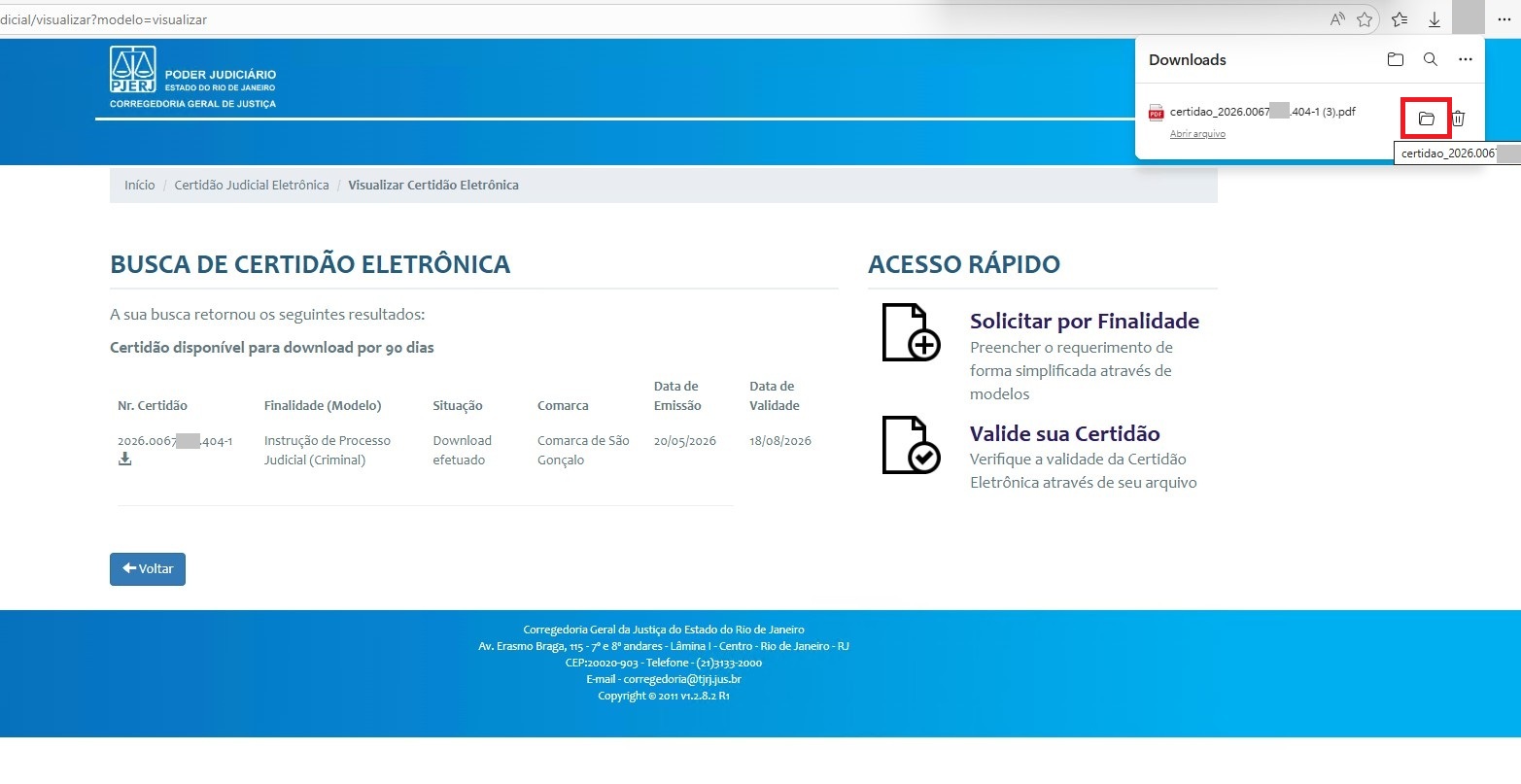Click the footer Copyright 2011 v1.2.8.2 line
1521x784 pixels.
click(x=664, y=696)
